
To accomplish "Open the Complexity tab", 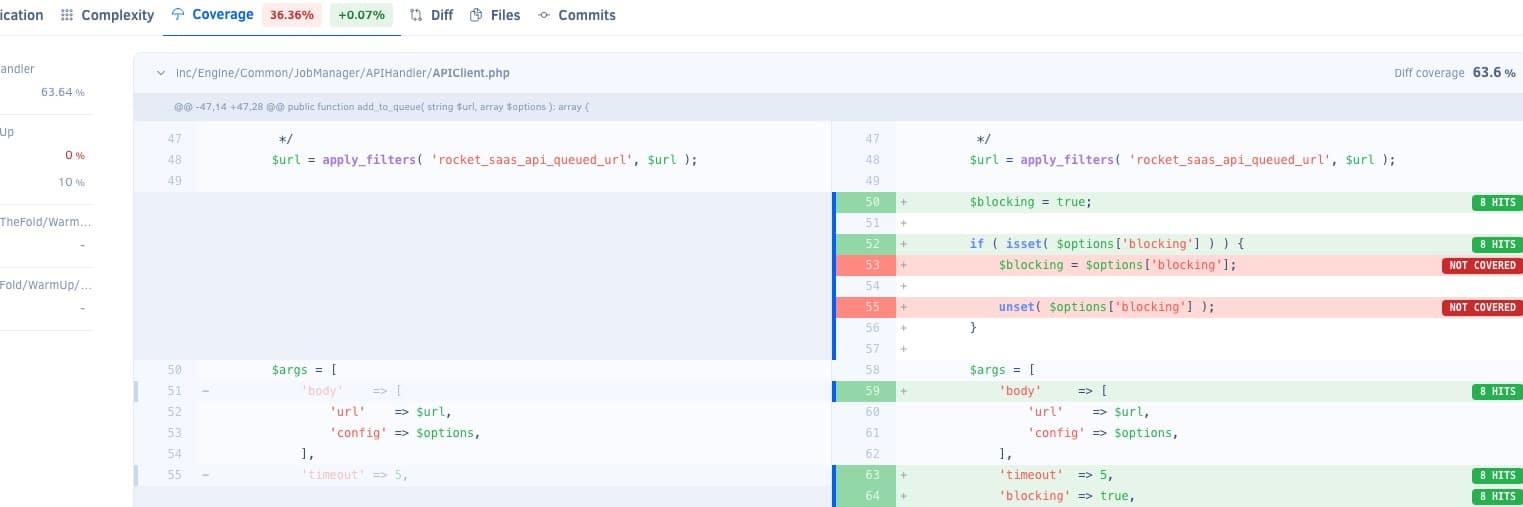I will (x=117, y=15).
